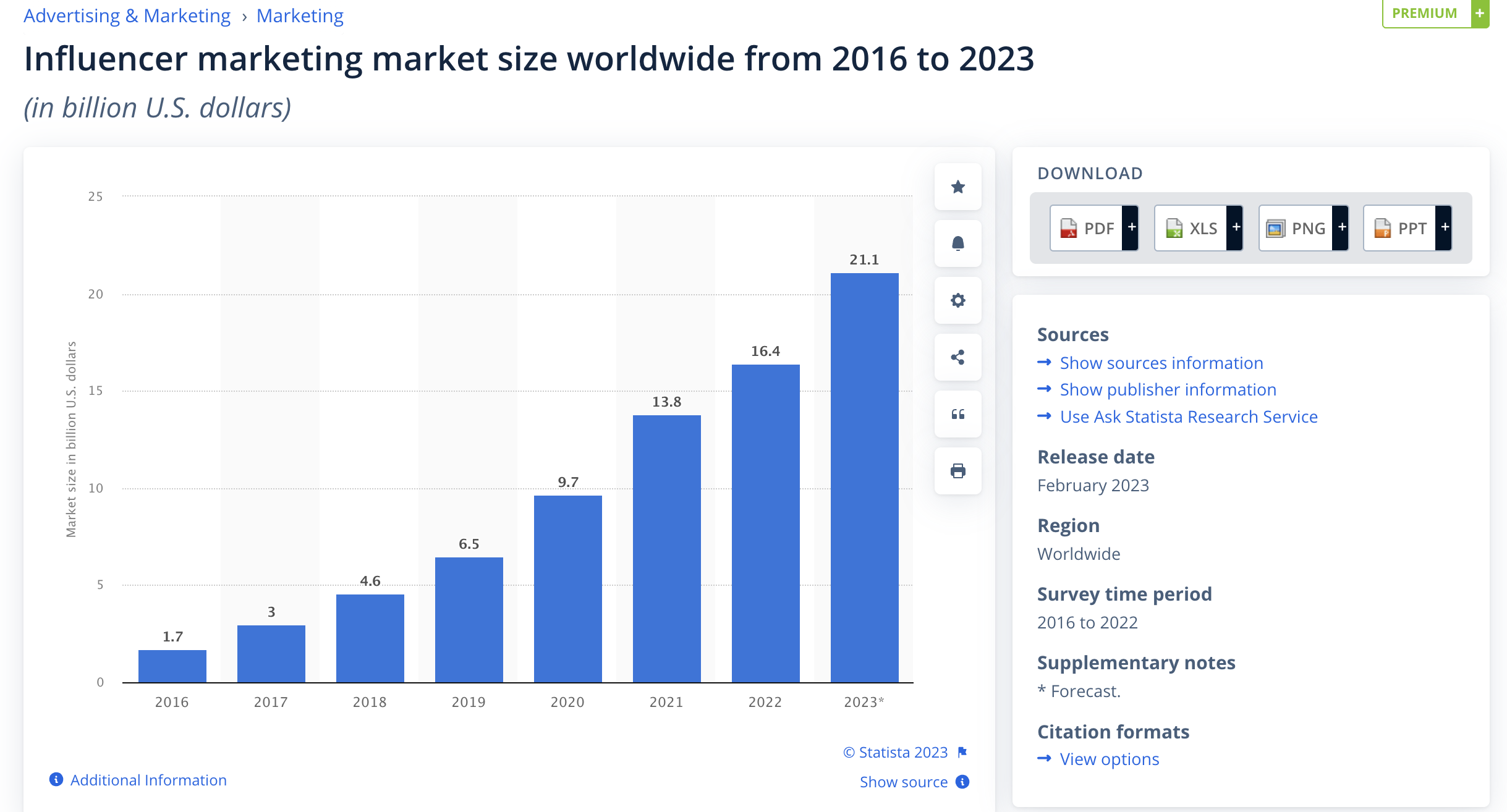
Task: Open Use Ask Statista Research Service link
Action: pyautogui.click(x=1188, y=417)
